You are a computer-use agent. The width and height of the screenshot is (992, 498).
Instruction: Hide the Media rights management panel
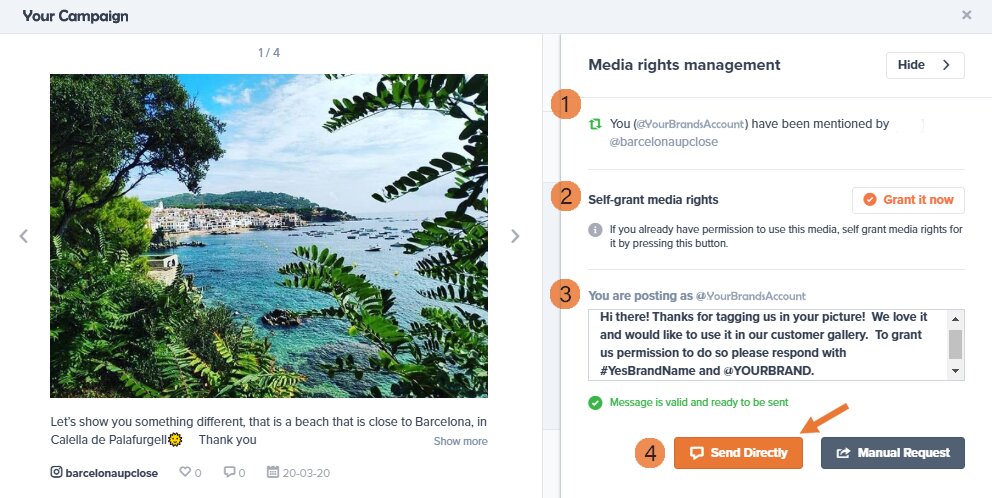pos(924,65)
